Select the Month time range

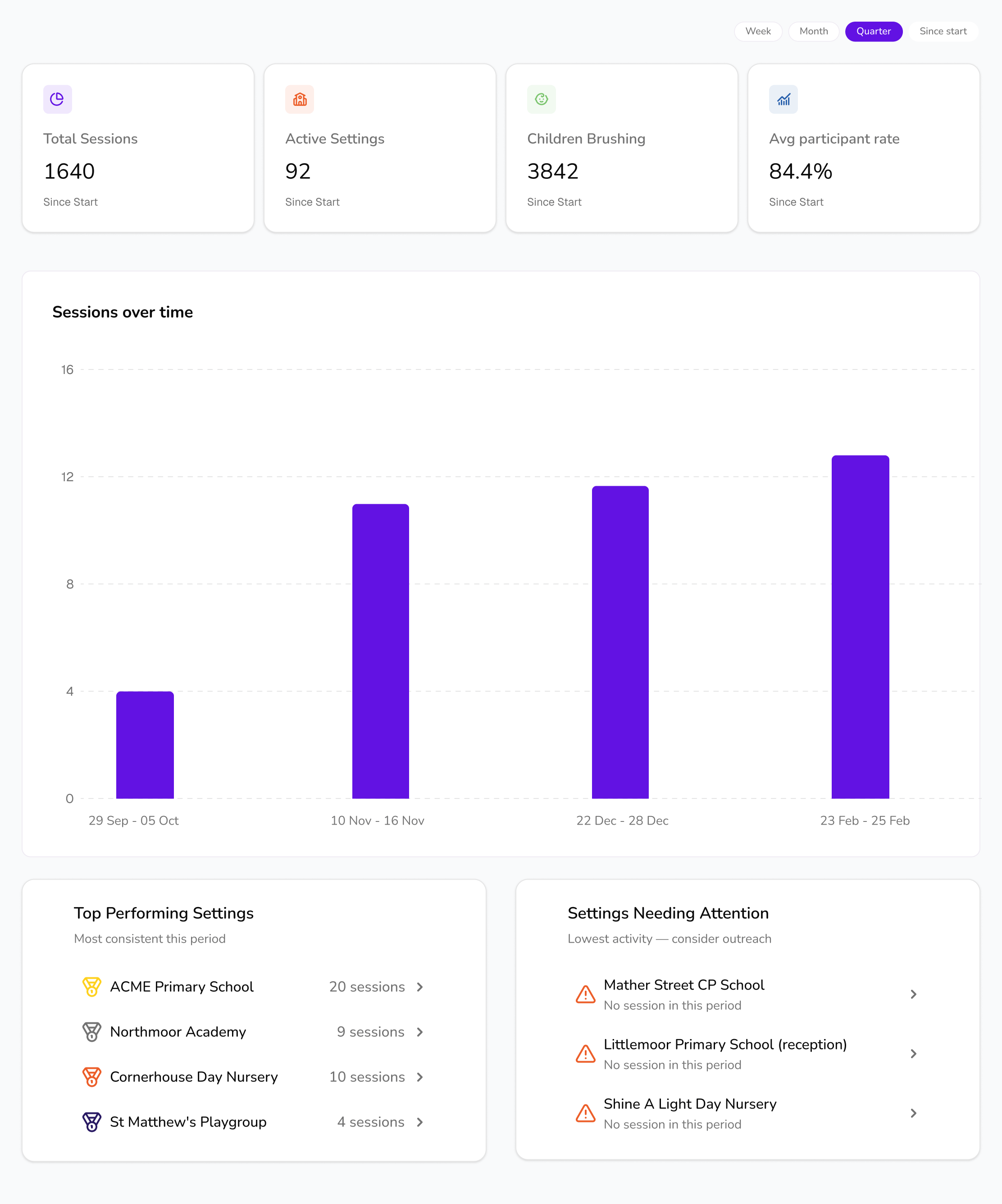pos(813,31)
